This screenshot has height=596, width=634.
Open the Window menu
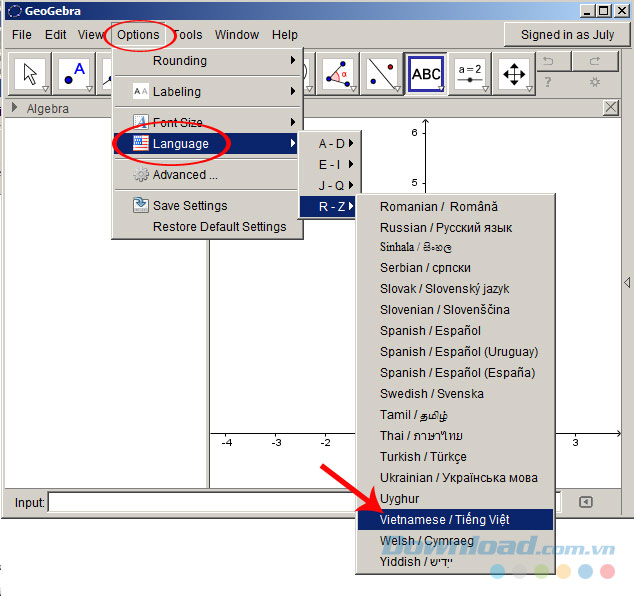click(x=237, y=35)
